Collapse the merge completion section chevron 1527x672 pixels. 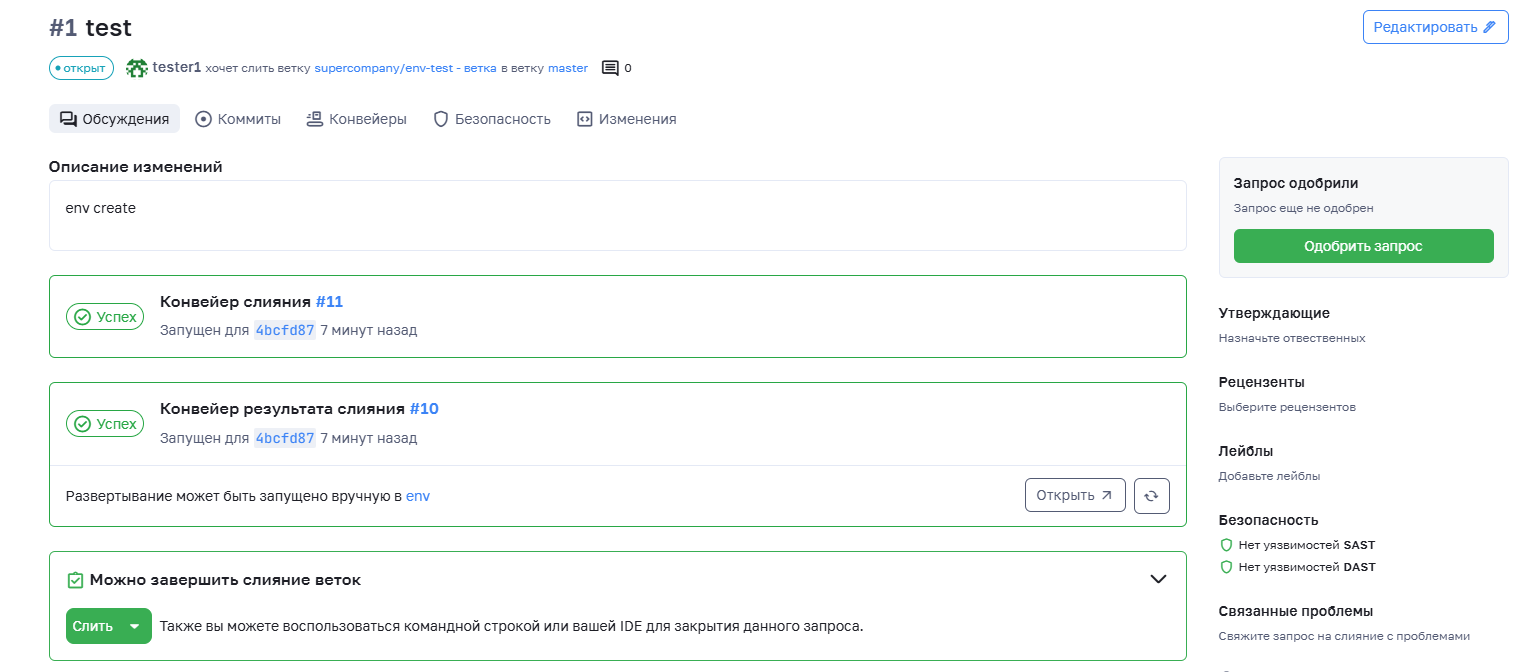click(1158, 579)
